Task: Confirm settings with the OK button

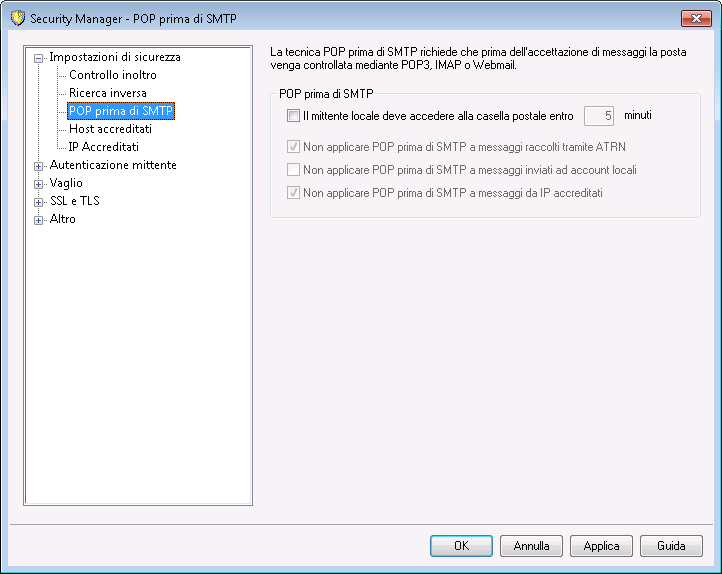Action: coord(461,546)
